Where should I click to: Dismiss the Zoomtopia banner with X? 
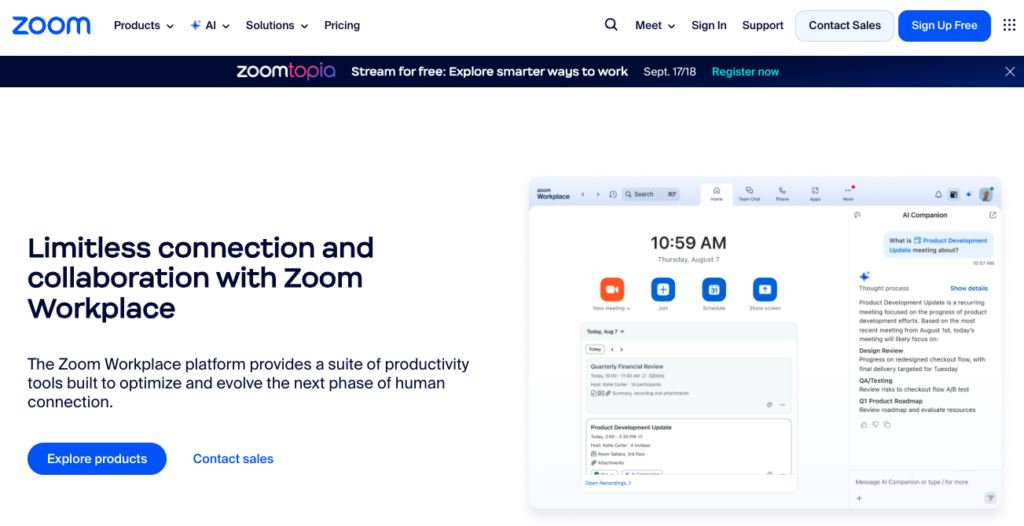(1009, 71)
